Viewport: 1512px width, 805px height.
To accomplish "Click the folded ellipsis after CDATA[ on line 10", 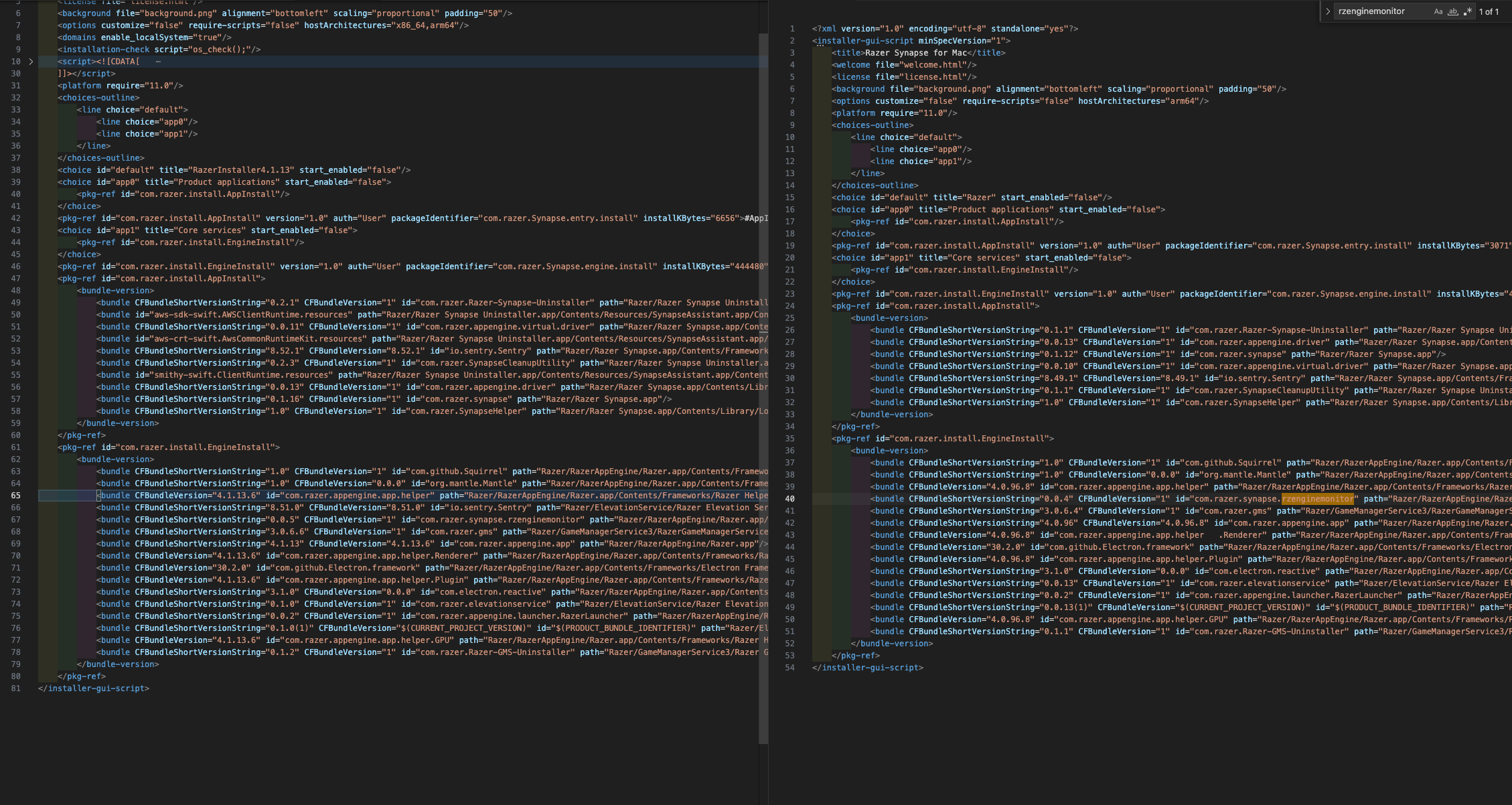I will 158,62.
